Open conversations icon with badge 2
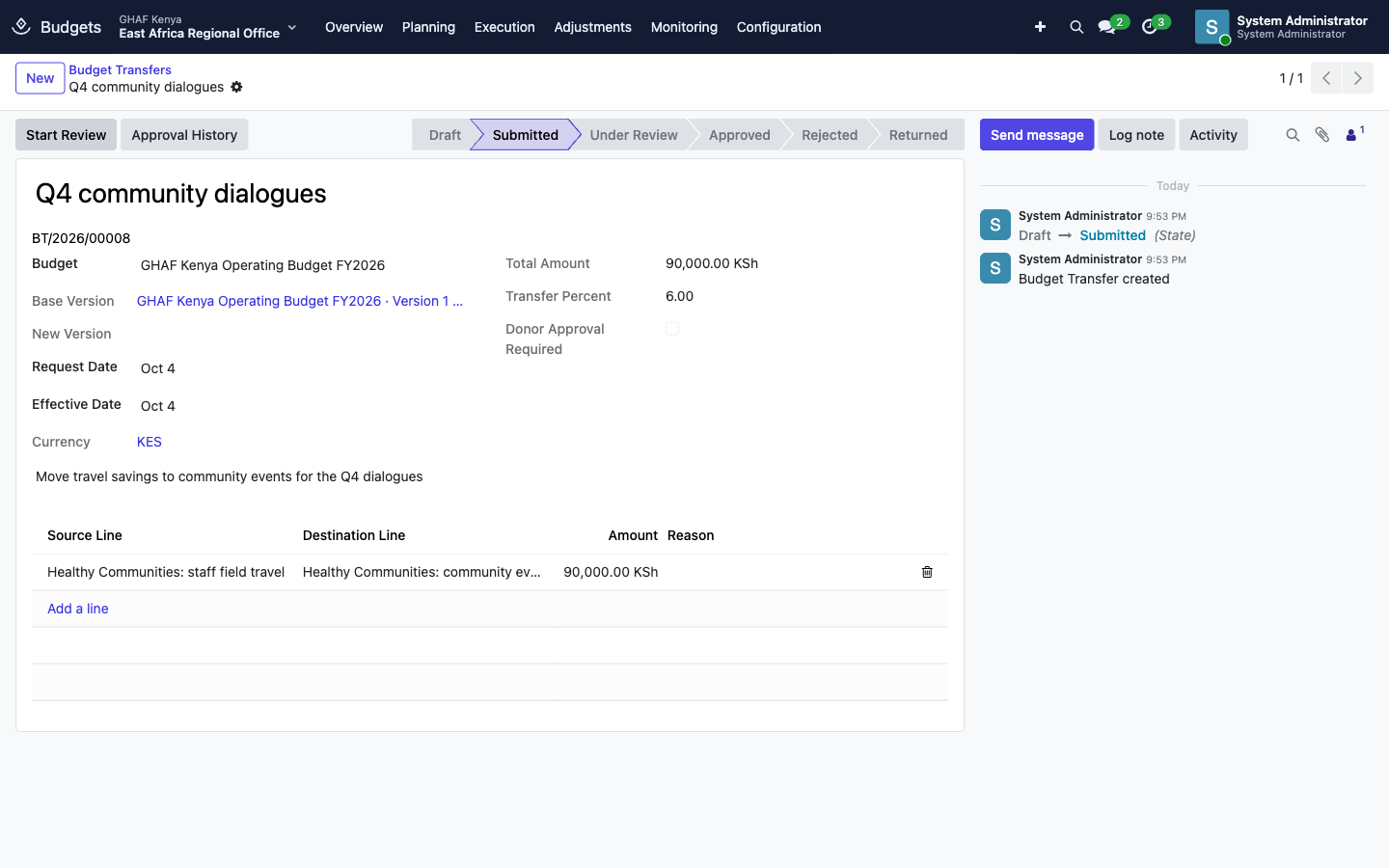 (x=1107, y=27)
